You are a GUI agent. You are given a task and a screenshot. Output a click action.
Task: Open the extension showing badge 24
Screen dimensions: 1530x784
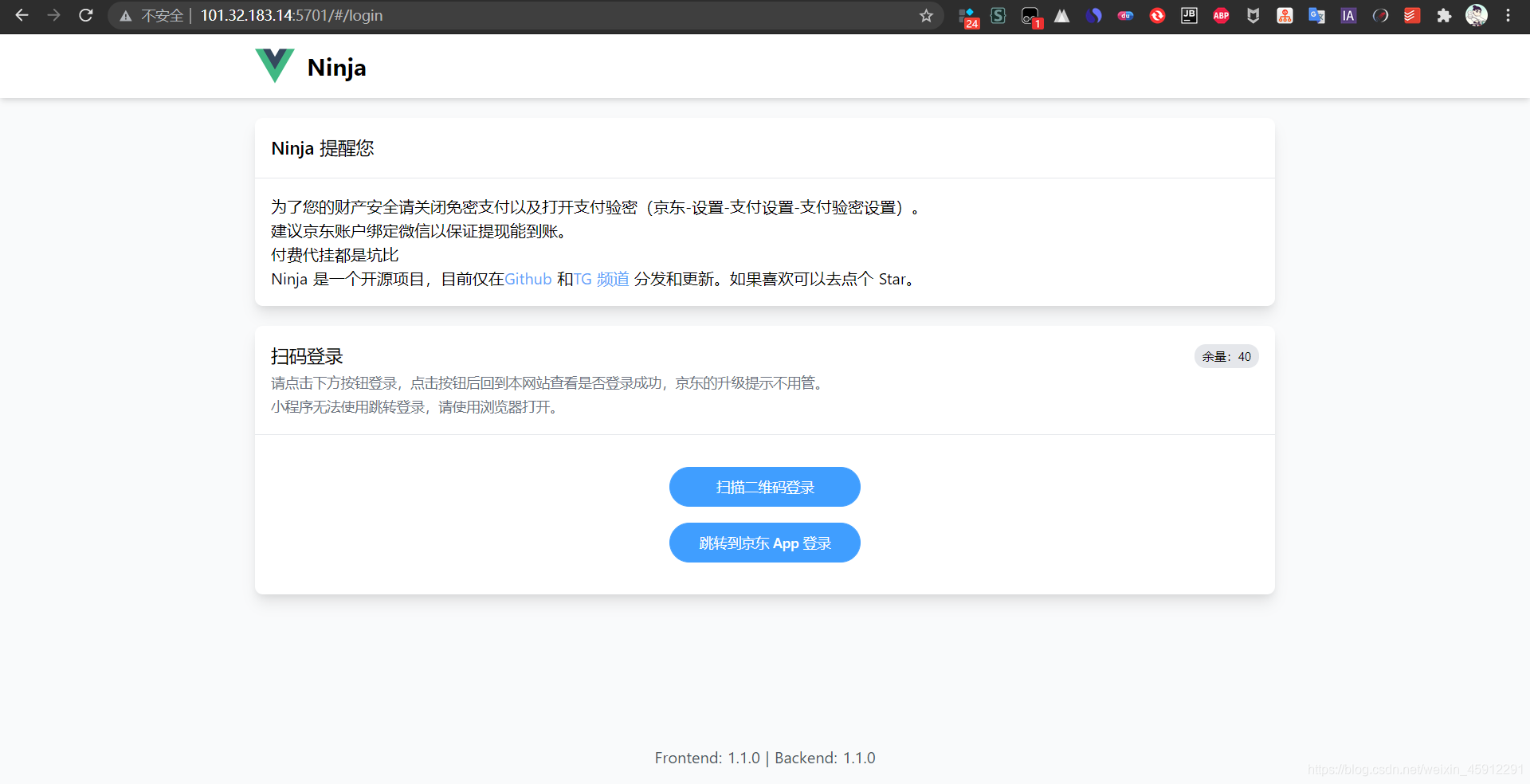tap(967, 15)
